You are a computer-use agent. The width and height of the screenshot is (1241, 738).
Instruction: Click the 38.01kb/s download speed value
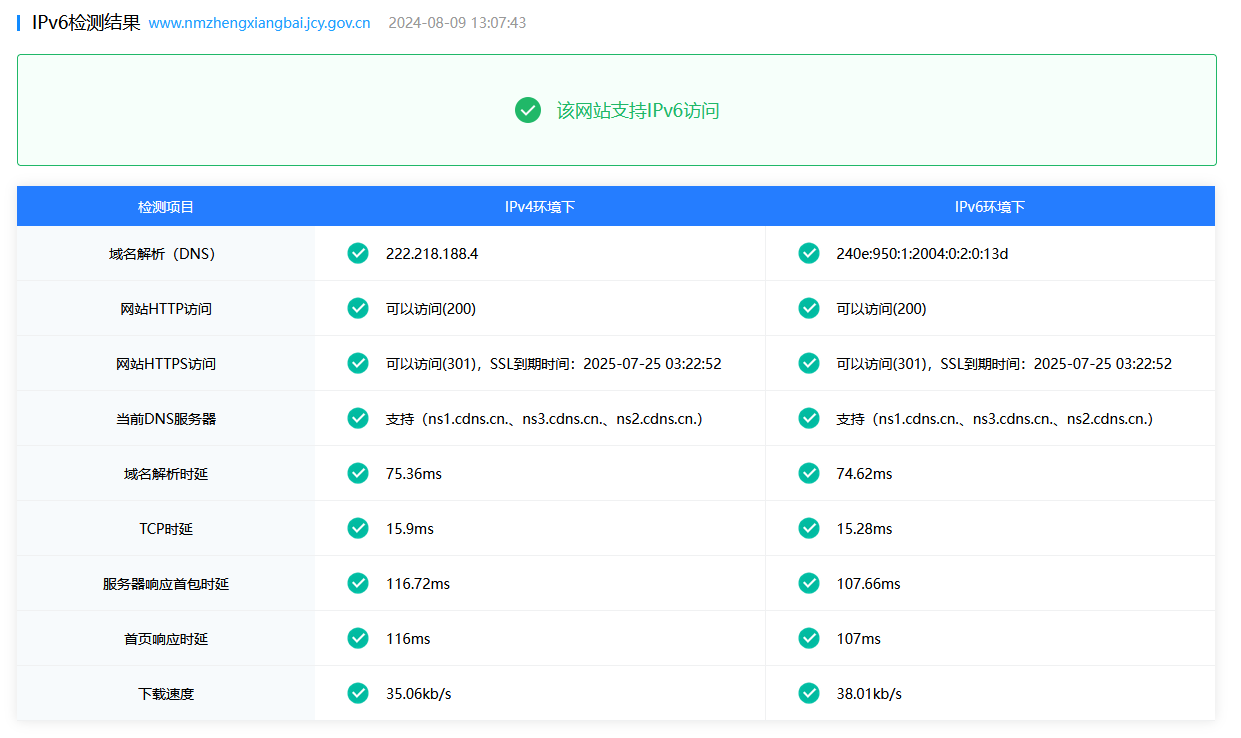click(x=869, y=694)
